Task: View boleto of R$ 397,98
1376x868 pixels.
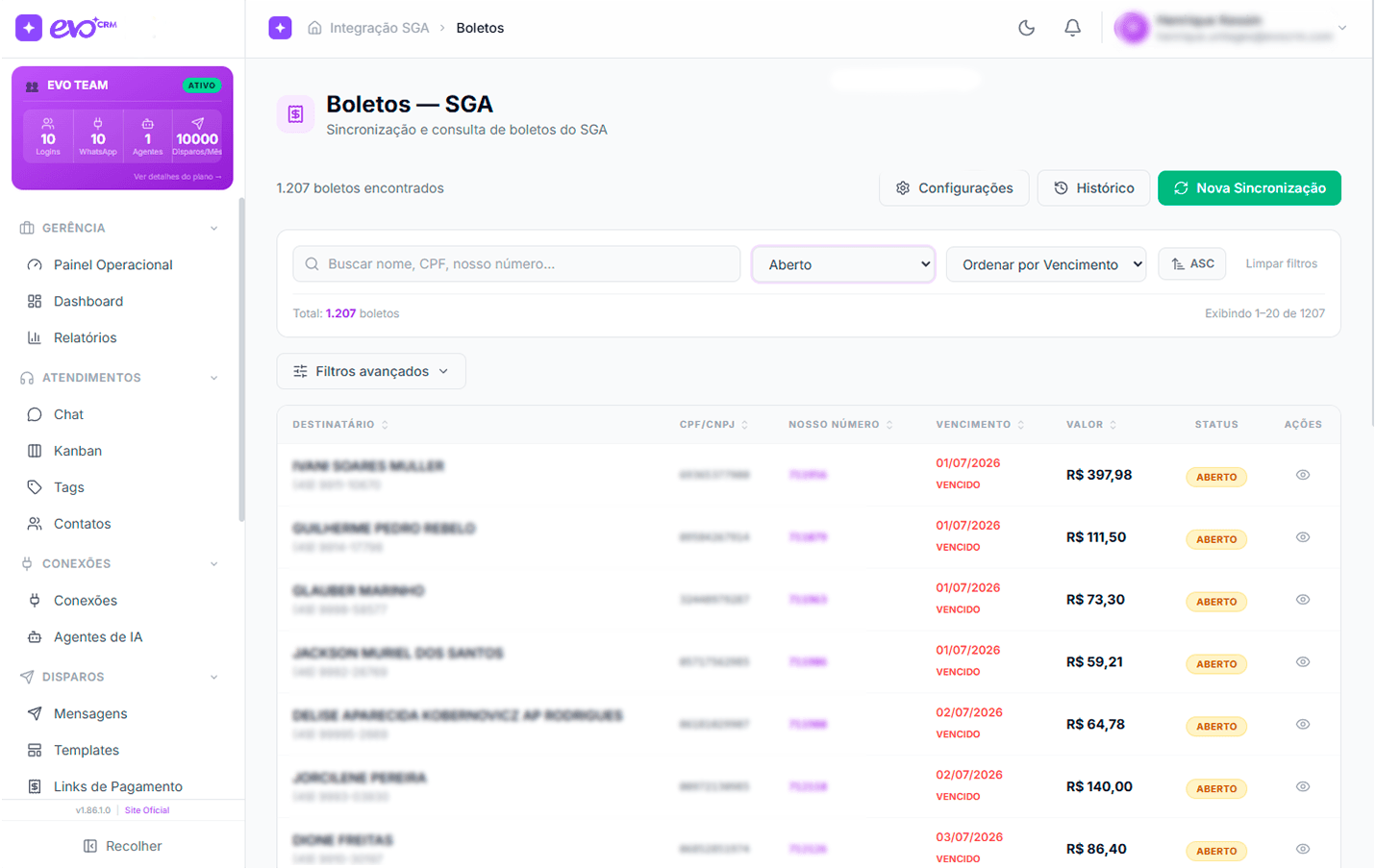Action: click(x=1303, y=475)
